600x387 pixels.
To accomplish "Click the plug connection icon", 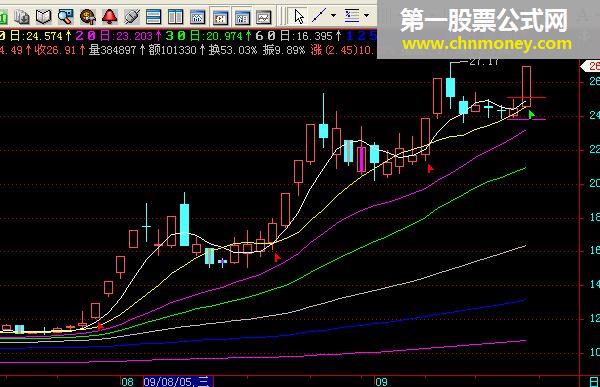I will (x=132, y=17).
